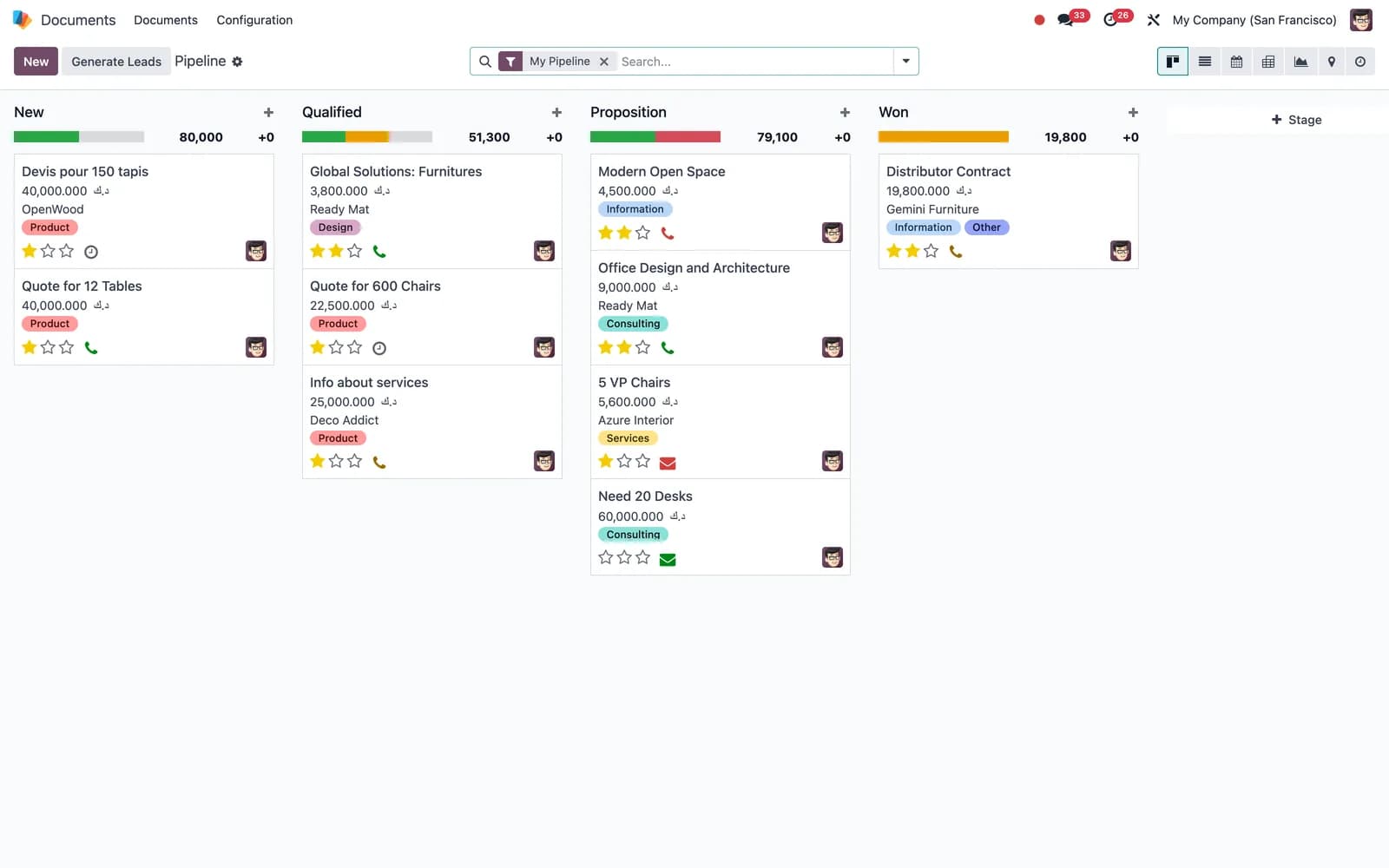The width and height of the screenshot is (1389, 868).
Task: Add a quick lead in Won column
Action: [1133, 112]
